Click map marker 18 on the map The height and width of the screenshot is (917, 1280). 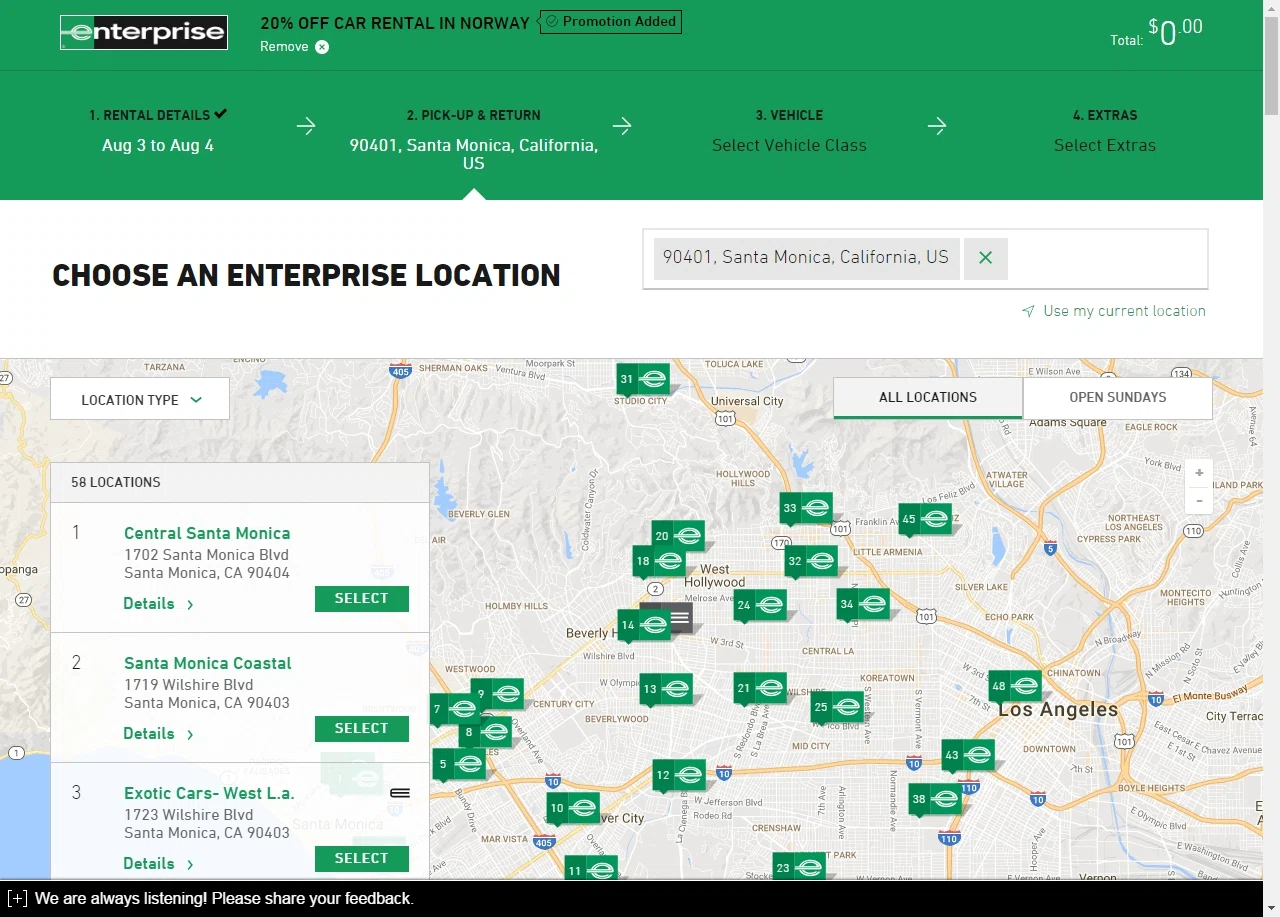[659, 561]
